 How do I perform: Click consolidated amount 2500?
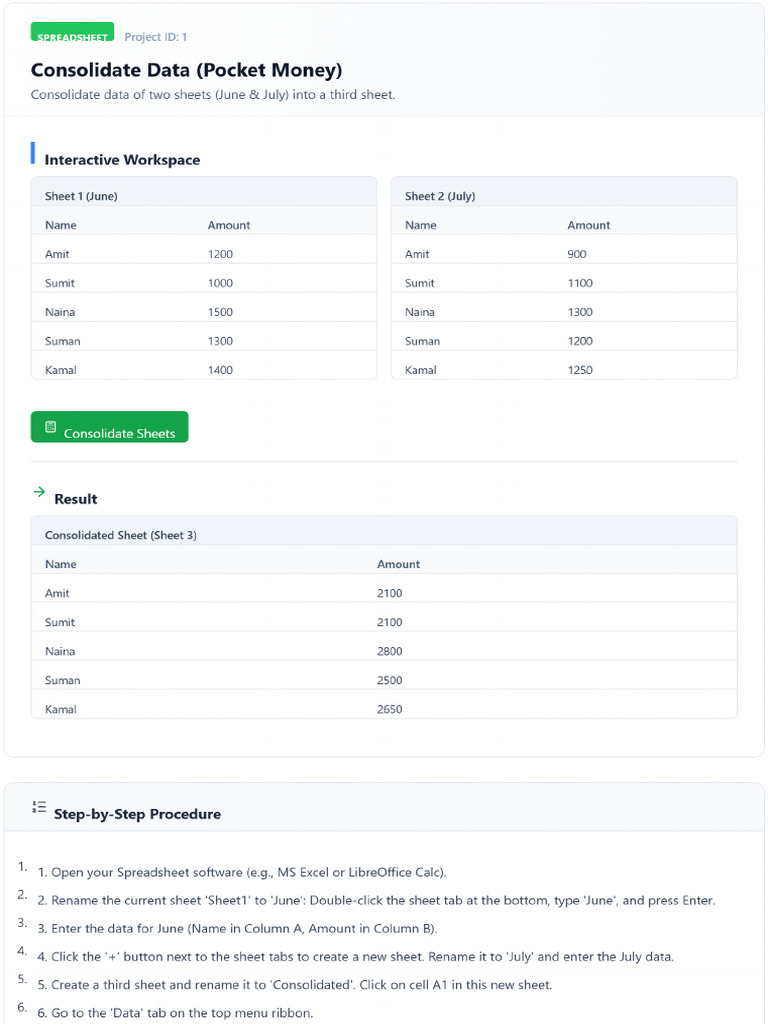389,680
